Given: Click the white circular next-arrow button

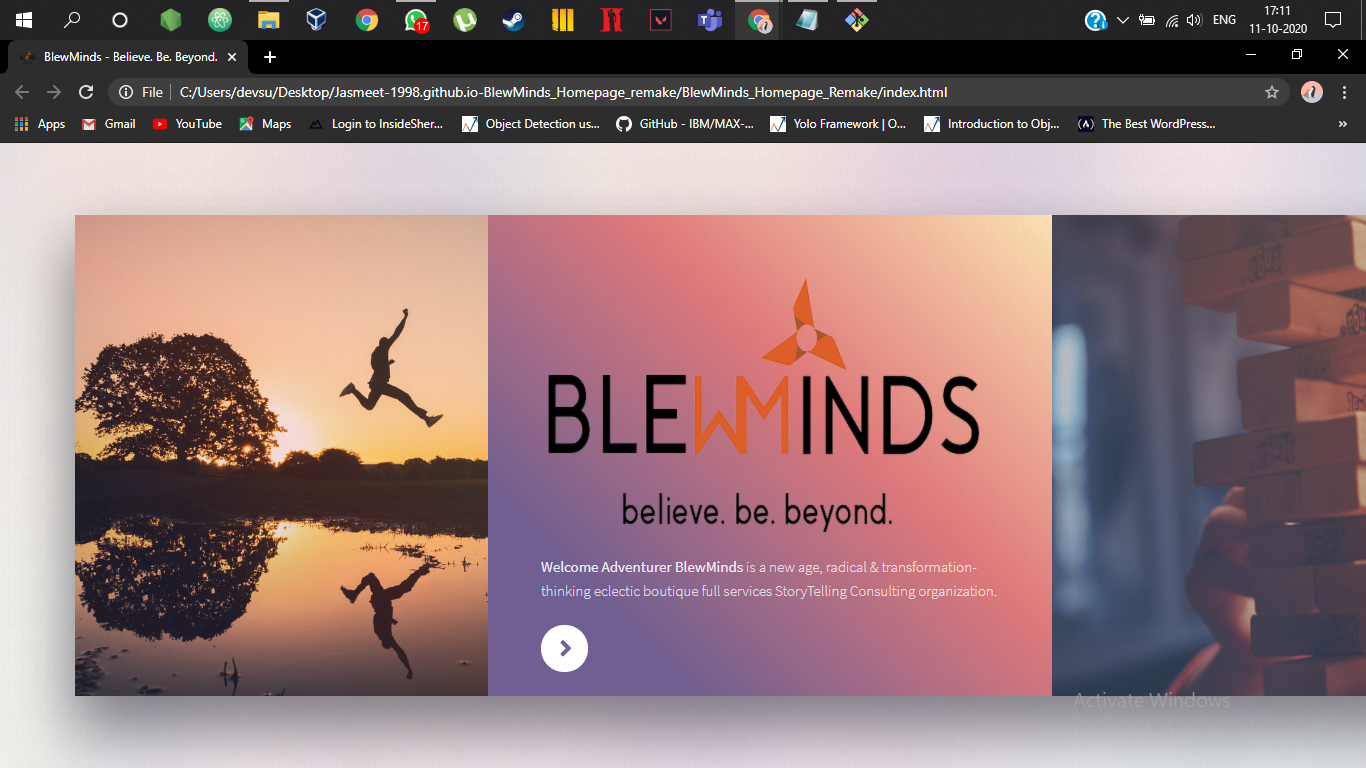Looking at the screenshot, I should click(x=564, y=648).
